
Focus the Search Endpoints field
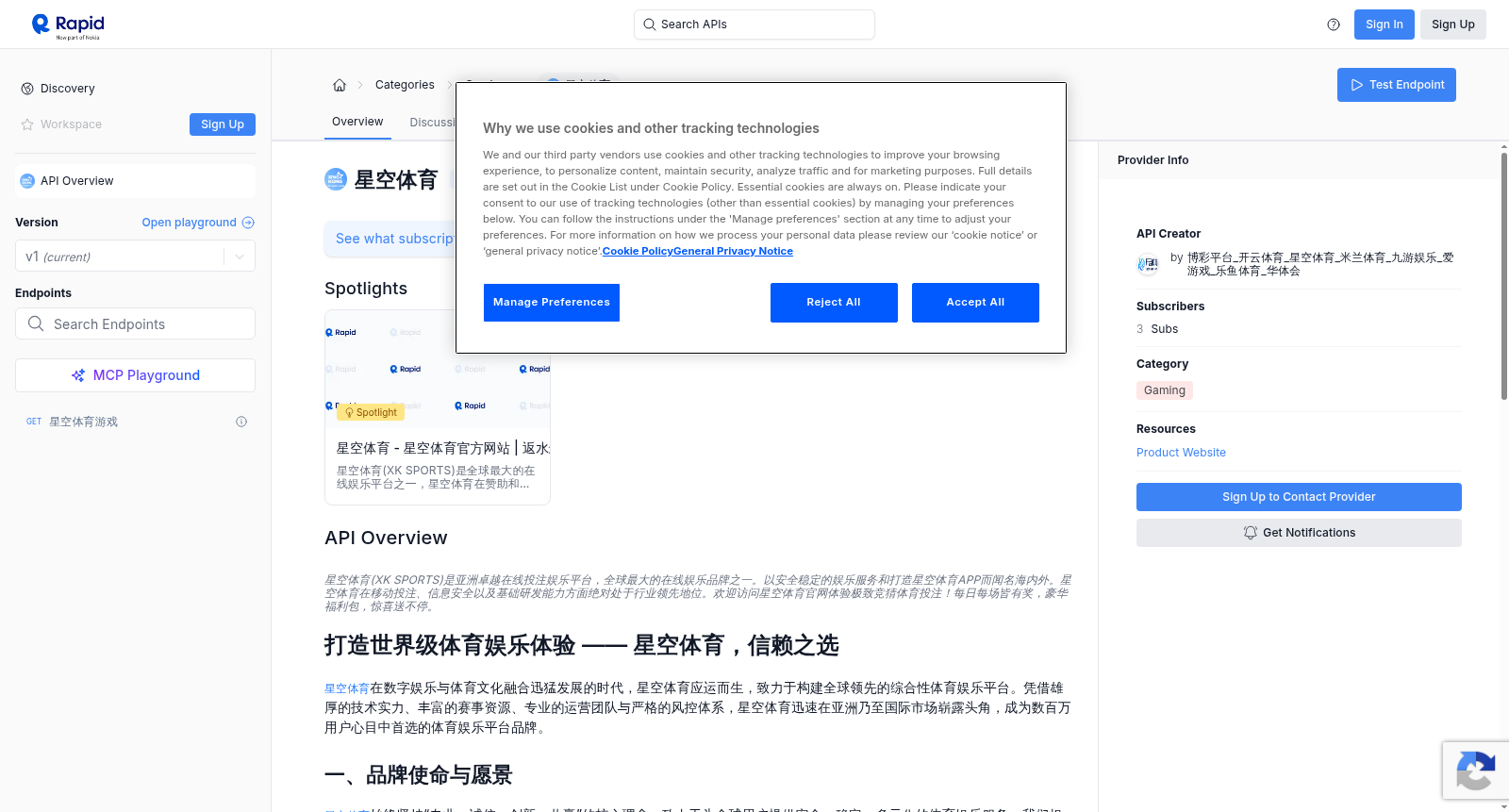click(135, 323)
